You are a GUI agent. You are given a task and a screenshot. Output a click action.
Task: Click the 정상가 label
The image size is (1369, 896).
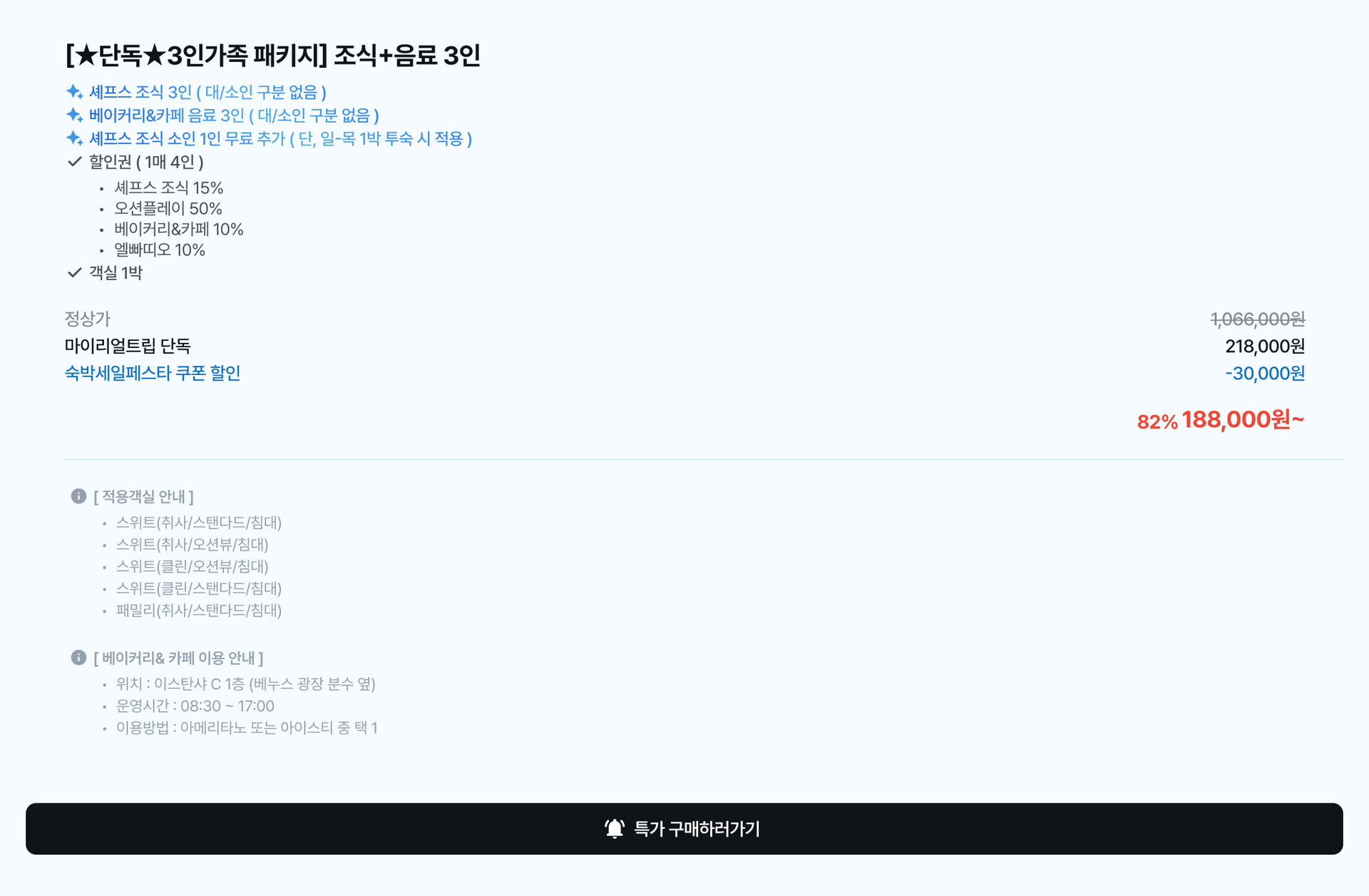pyautogui.click(x=88, y=319)
